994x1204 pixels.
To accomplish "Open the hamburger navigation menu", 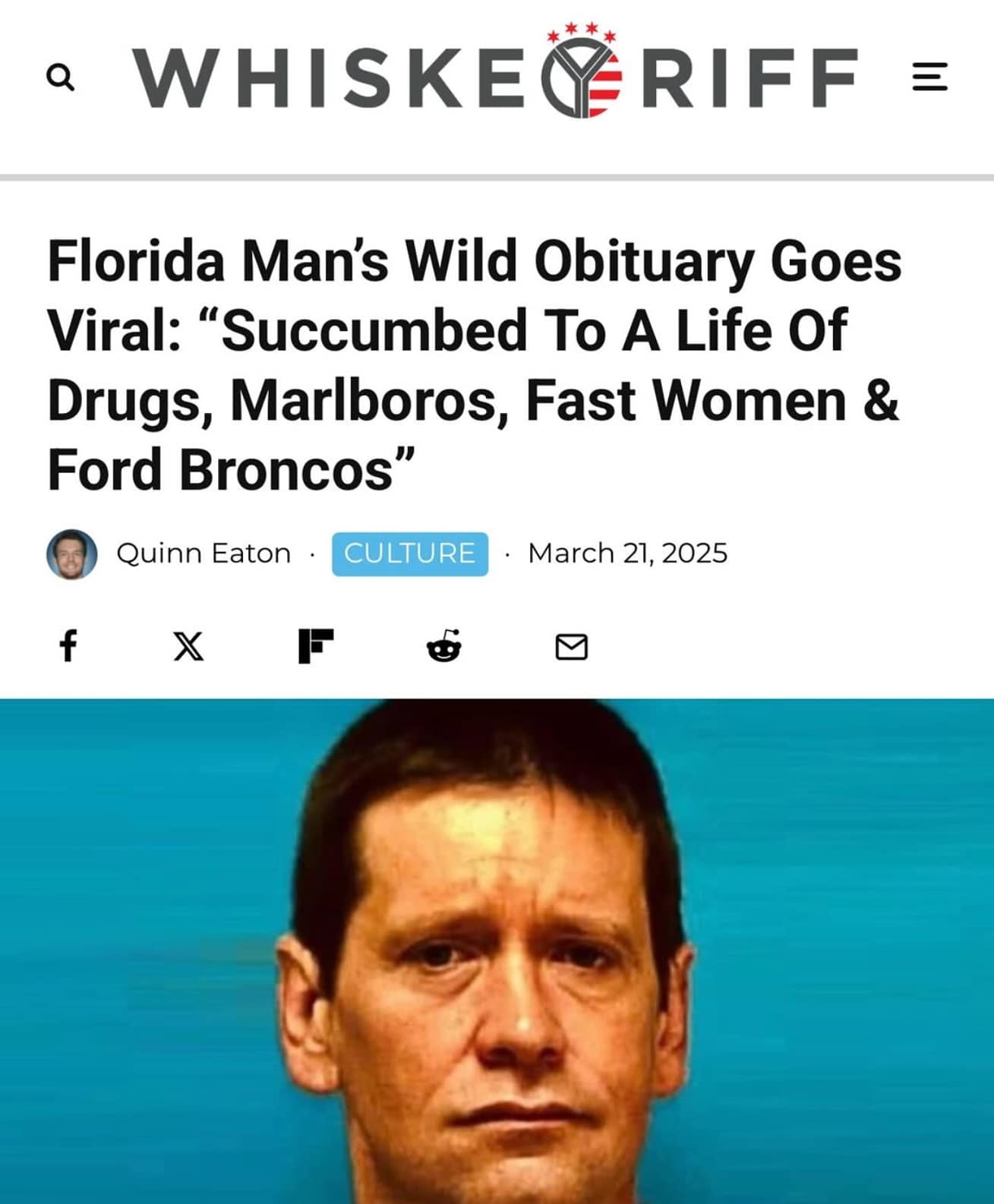I will (x=929, y=77).
